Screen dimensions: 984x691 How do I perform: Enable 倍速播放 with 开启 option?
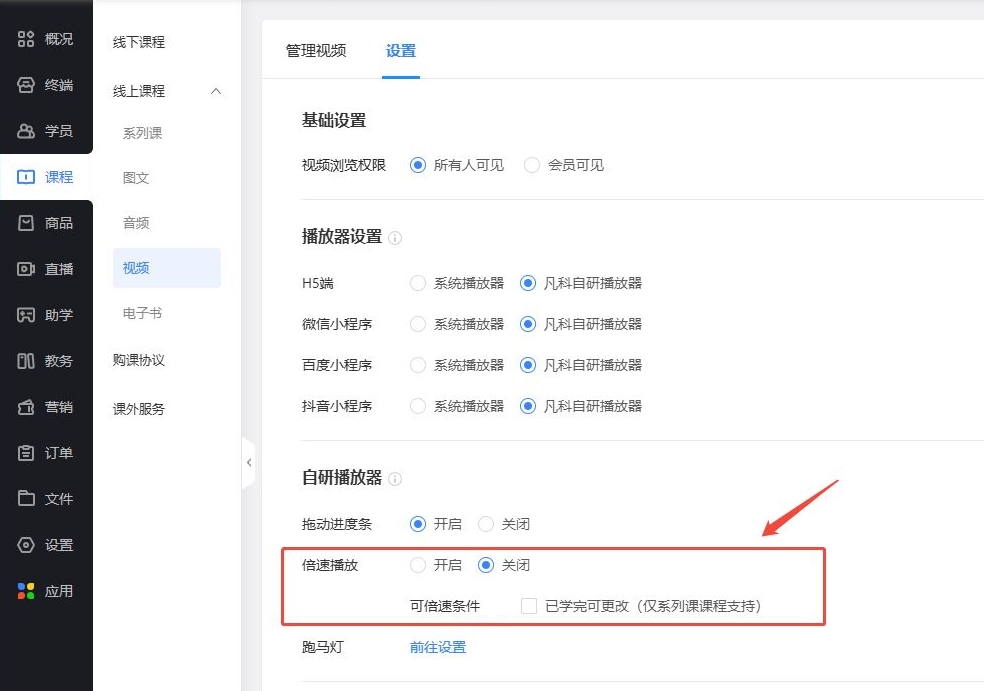pos(418,565)
